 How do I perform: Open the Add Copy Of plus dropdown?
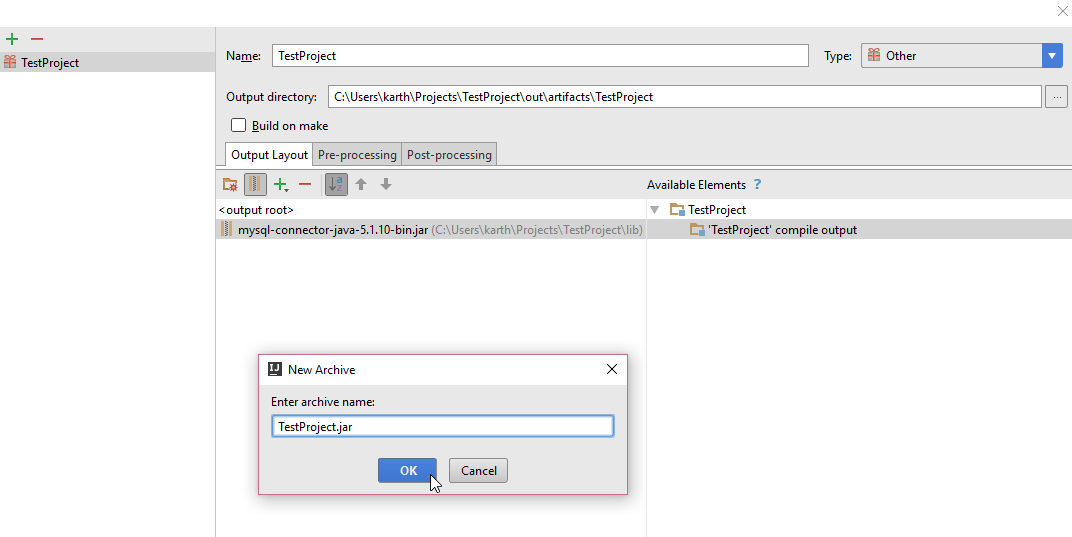[x=280, y=185]
